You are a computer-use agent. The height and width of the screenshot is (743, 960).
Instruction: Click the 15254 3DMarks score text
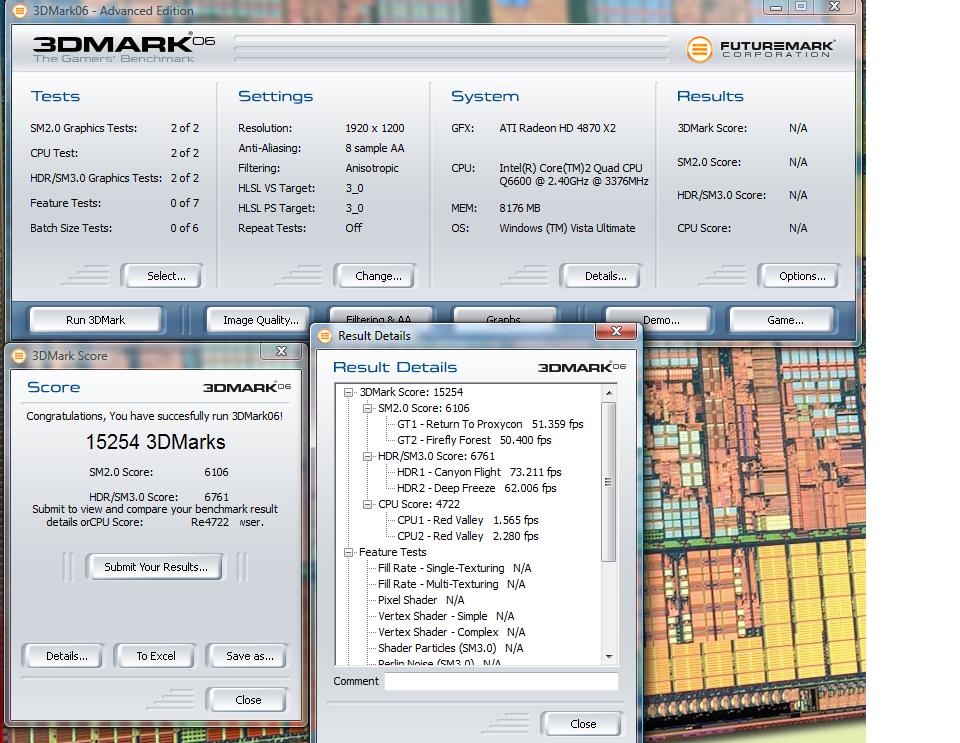tap(156, 442)
